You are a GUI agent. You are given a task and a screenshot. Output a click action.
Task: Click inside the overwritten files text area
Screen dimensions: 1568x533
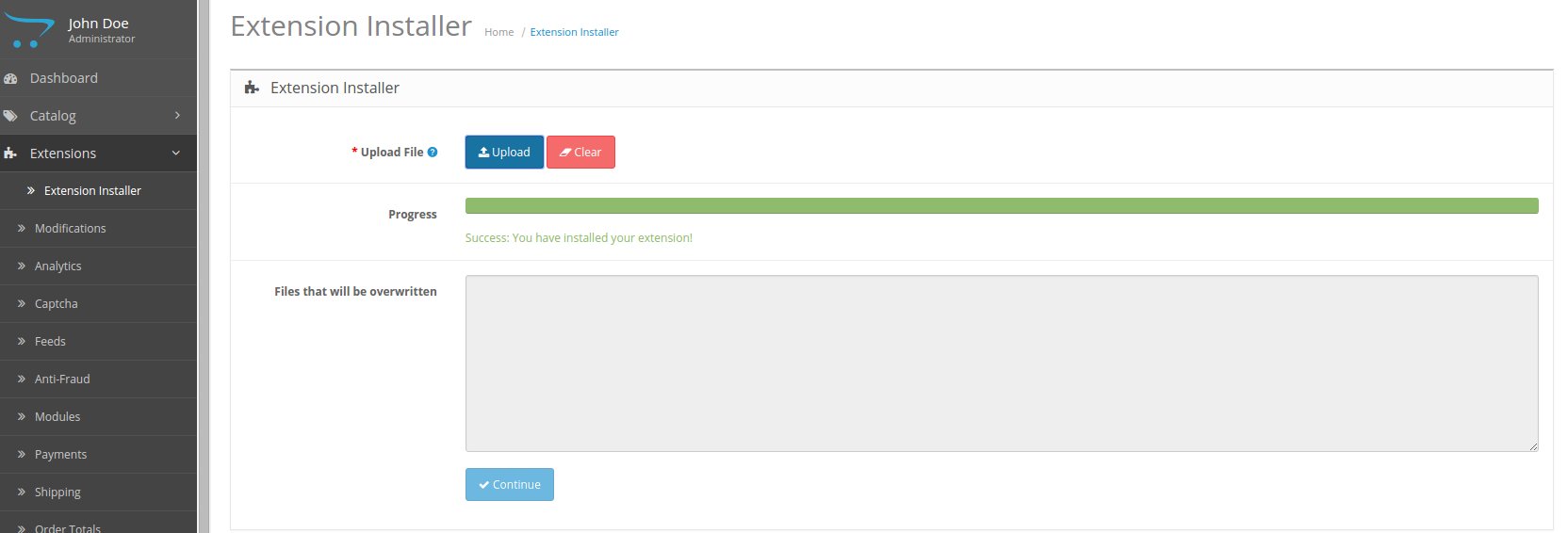click(x=1001, y=363)
